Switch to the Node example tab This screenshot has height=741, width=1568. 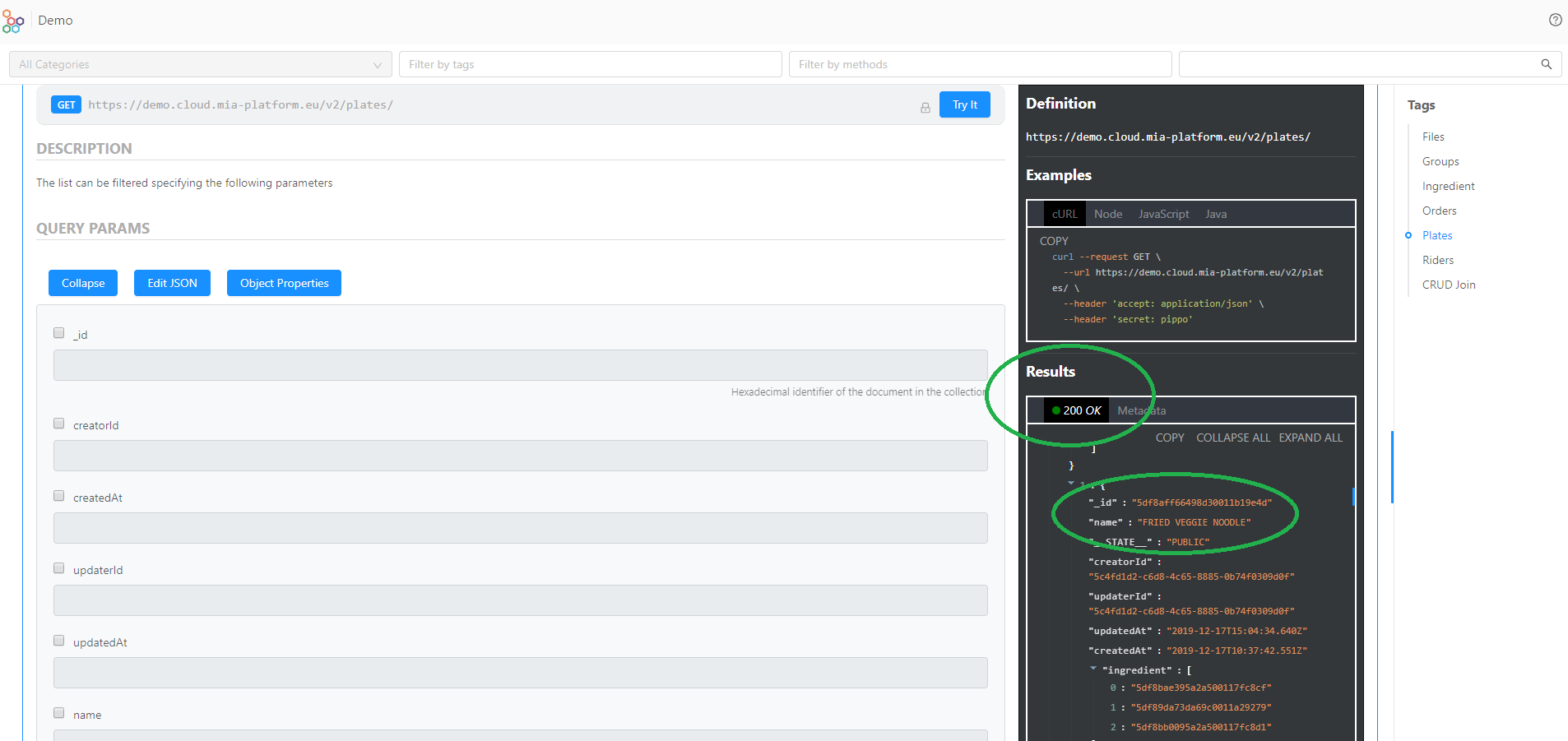pos(1107,214)
